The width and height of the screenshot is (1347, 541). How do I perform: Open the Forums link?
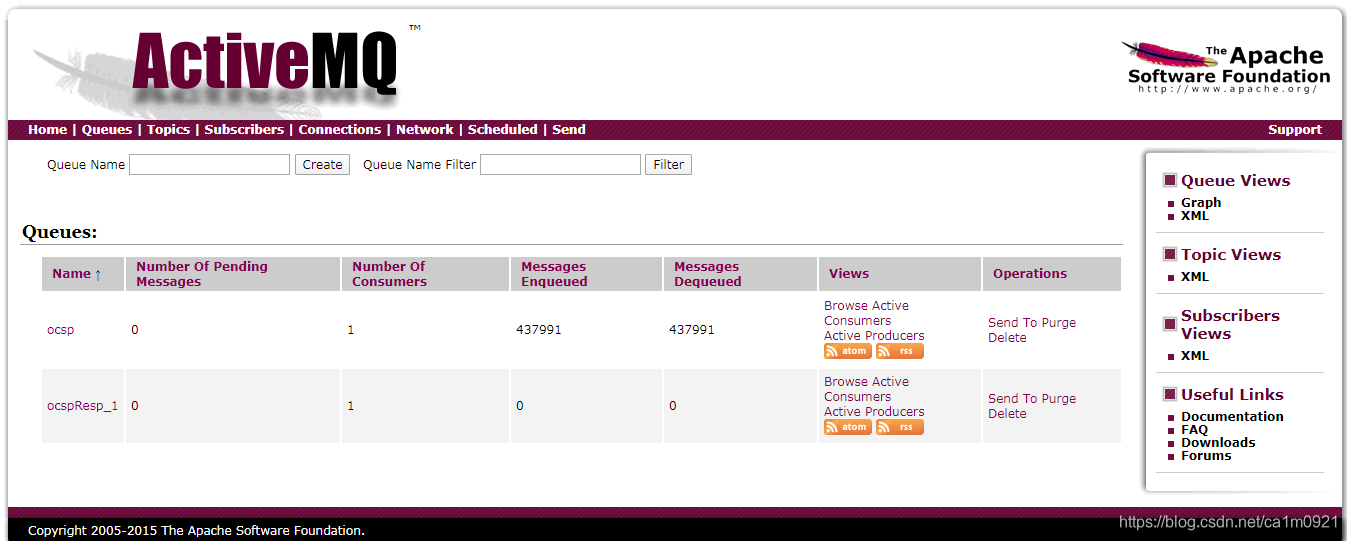(1206, 456)
